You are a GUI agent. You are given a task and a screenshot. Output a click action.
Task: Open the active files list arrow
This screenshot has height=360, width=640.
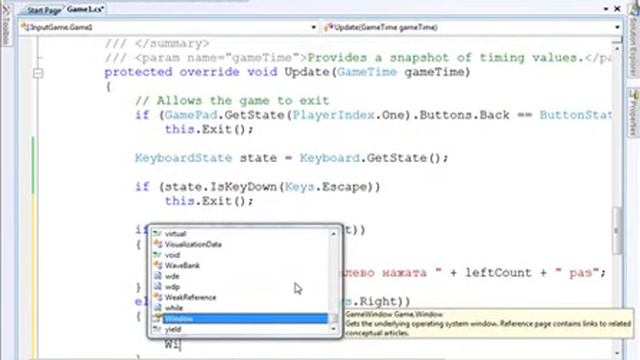606,9
